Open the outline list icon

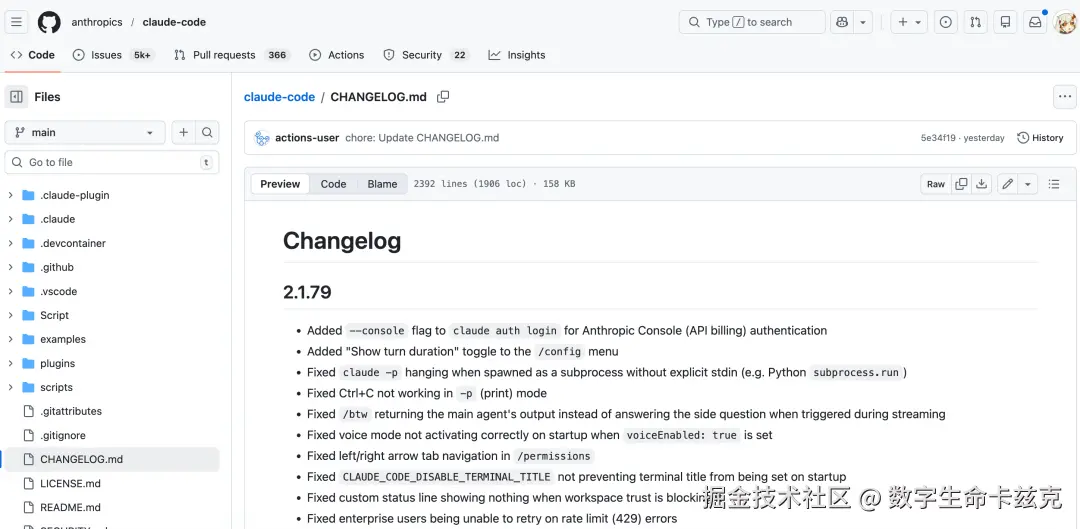click(1054, 184)
